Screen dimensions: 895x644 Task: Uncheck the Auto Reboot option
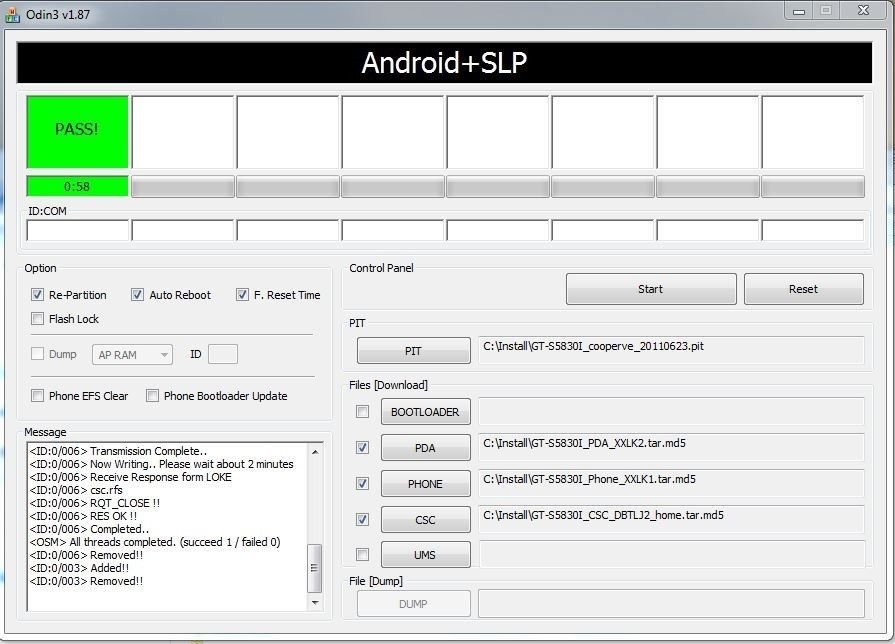137,295
